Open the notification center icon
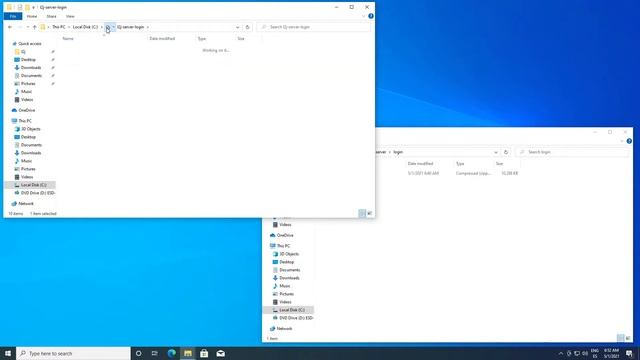The height and width of the screenshot is (360, 640). coord(629,353)
